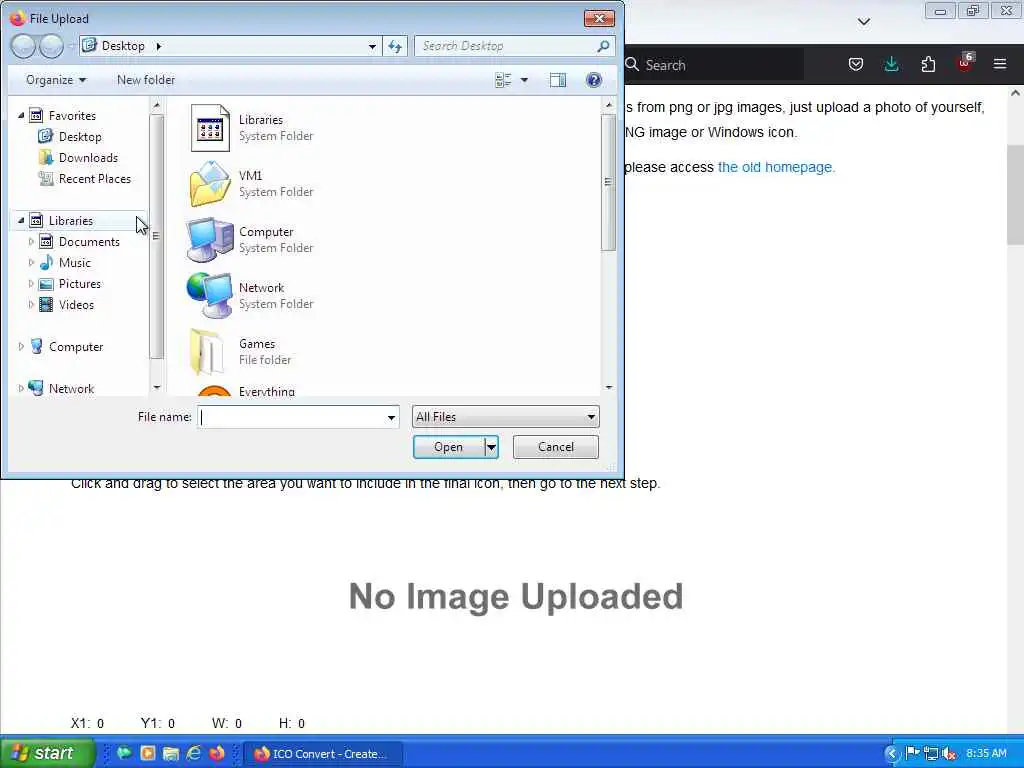Toggle the preview pane icon
Image resolution: width=1024 pixels, height=768 pixels.
point(558,80)
